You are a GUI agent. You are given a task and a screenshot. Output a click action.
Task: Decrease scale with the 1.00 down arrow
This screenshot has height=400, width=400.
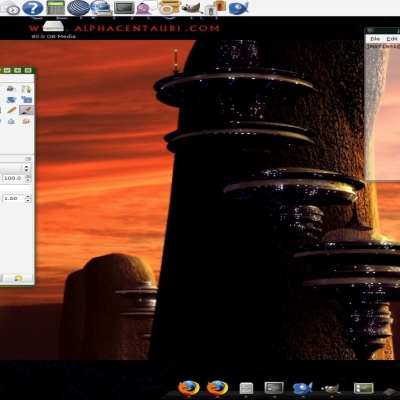(28, 200)
